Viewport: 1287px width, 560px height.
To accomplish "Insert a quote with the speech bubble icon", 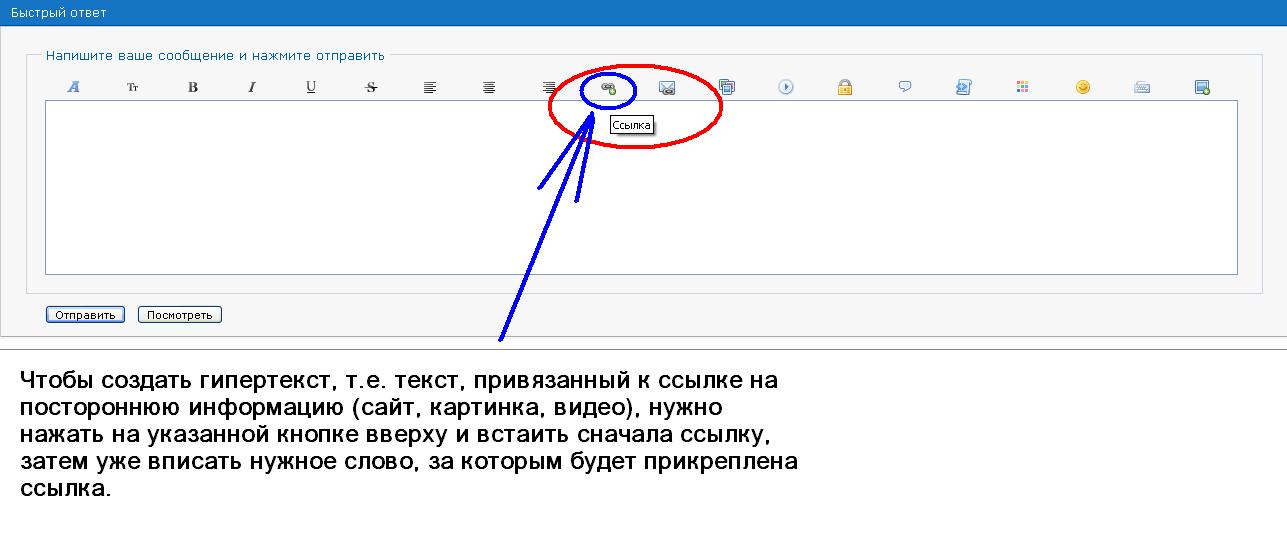I will (905, 87).
